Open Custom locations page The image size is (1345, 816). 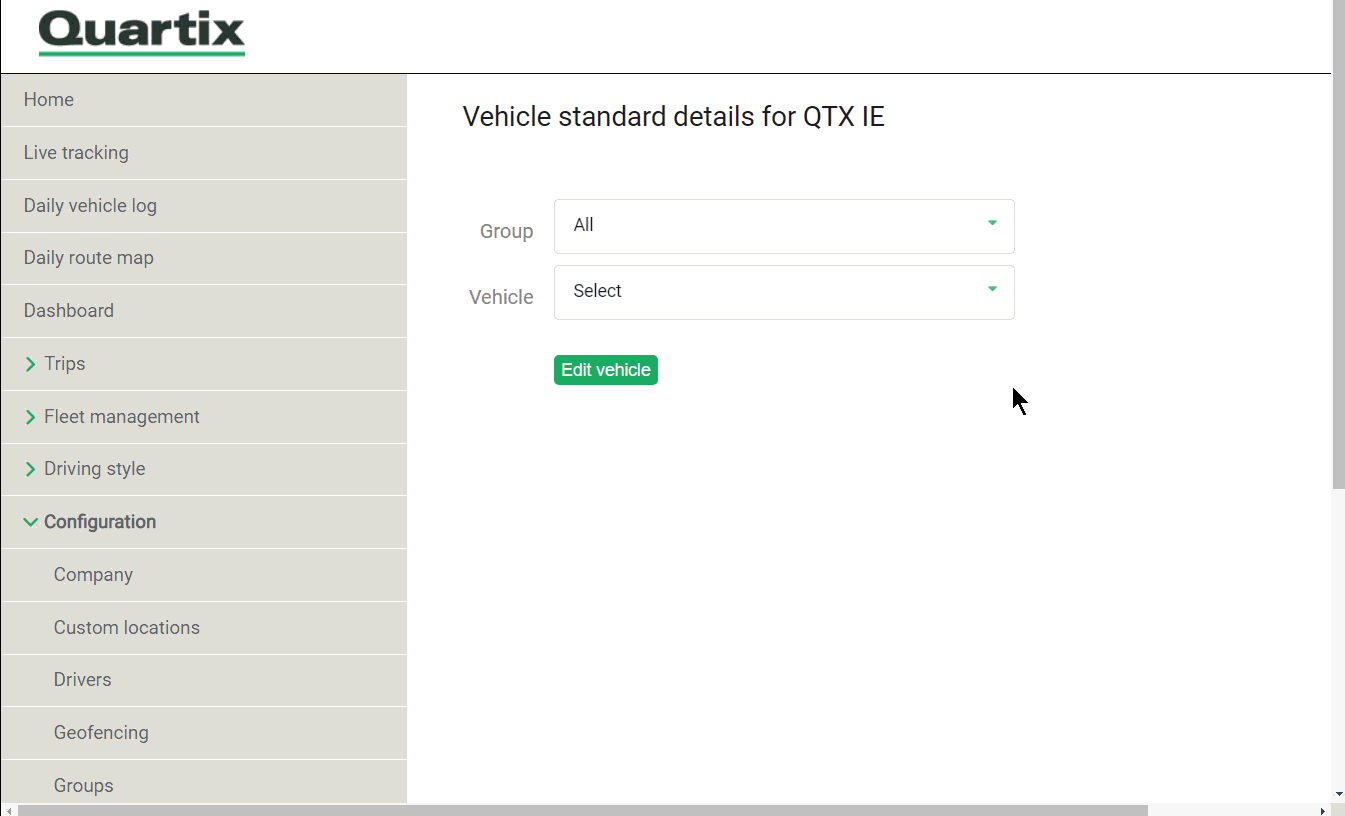(x=204, y=628)
